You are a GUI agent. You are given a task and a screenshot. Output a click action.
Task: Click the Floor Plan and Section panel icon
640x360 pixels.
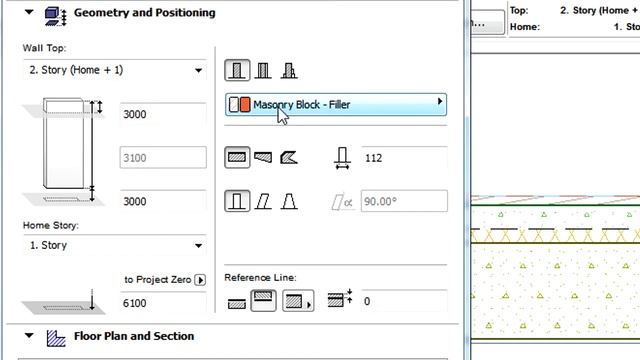click(56, 338)
